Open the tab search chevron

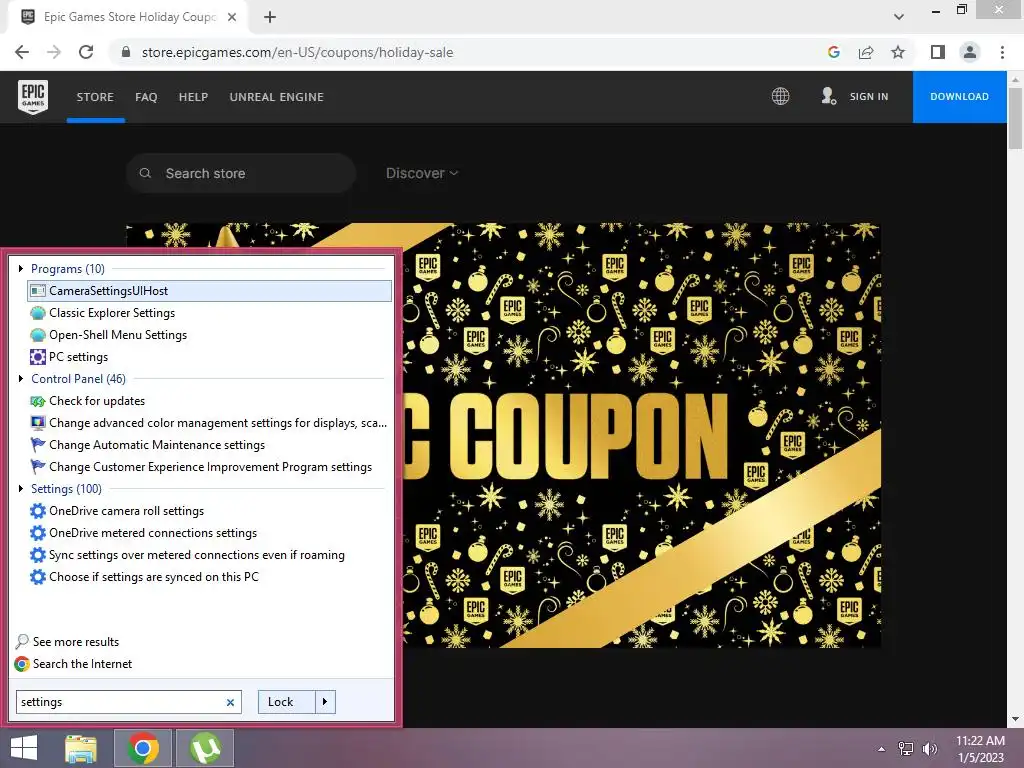899,17
